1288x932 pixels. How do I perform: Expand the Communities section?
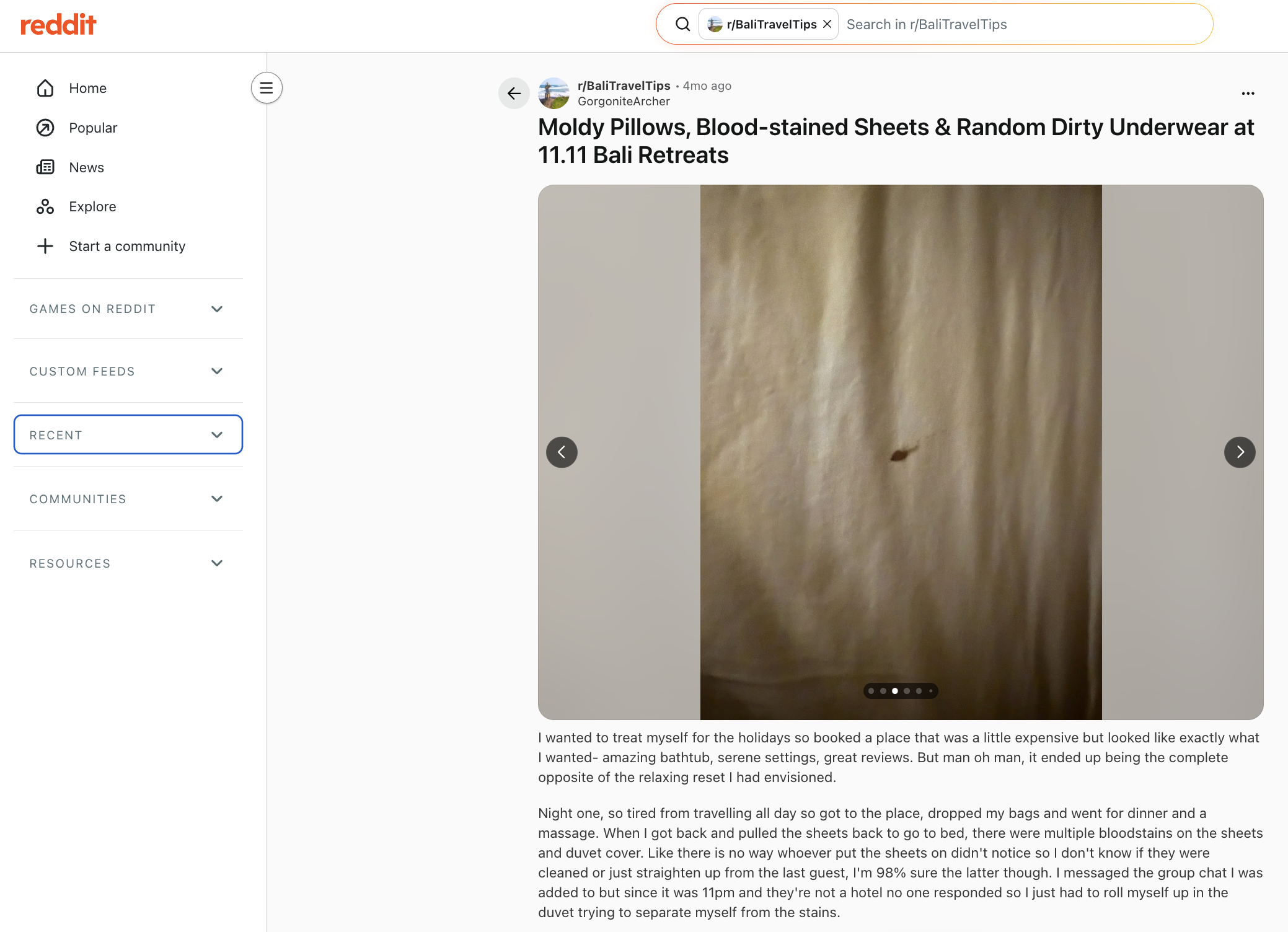tap(128, 499)
